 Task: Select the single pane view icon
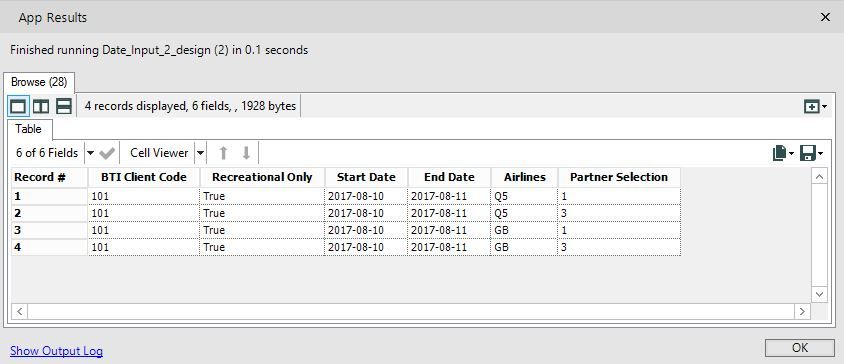(18, 106)
